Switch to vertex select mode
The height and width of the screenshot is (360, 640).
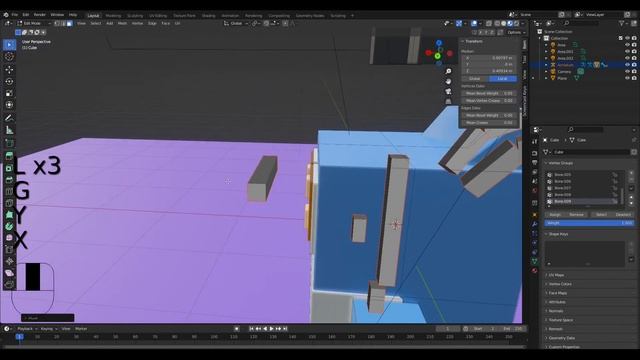click(x=57, y=23)
